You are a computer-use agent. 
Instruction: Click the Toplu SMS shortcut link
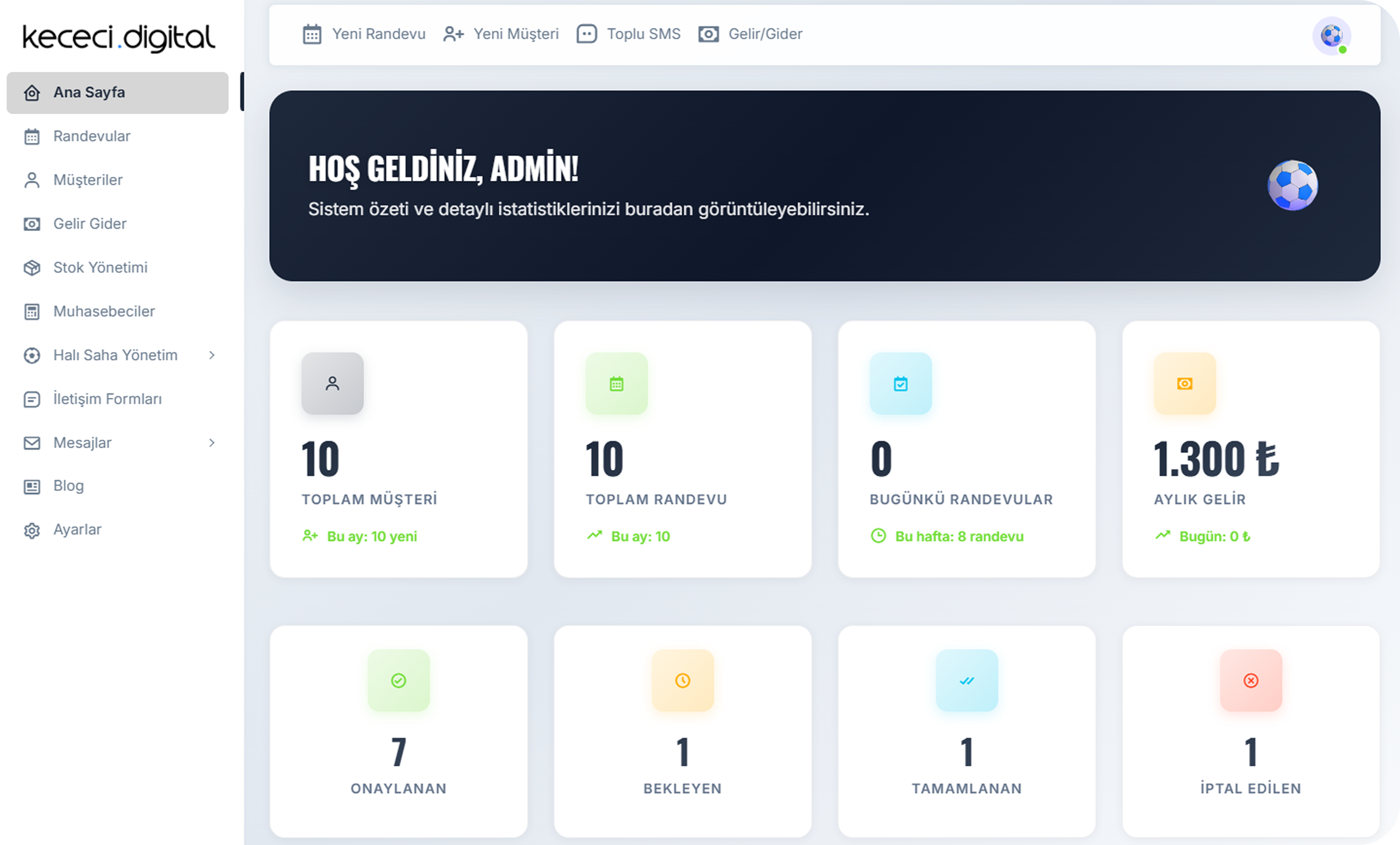pyautogui.click(x=628, y=34)
